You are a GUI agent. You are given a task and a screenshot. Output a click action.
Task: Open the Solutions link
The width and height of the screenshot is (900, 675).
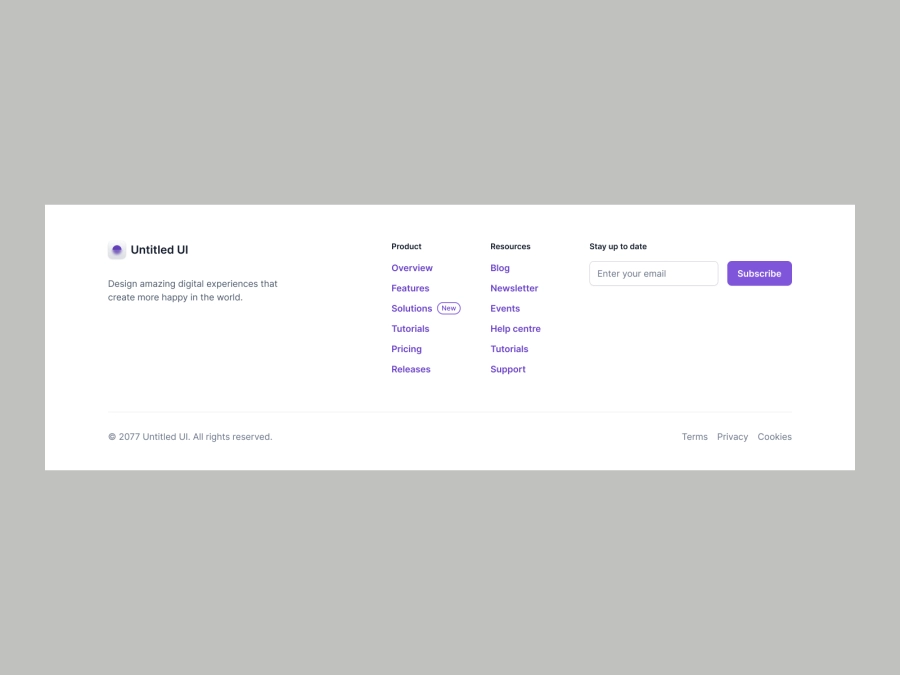click(x=412, y=308)
